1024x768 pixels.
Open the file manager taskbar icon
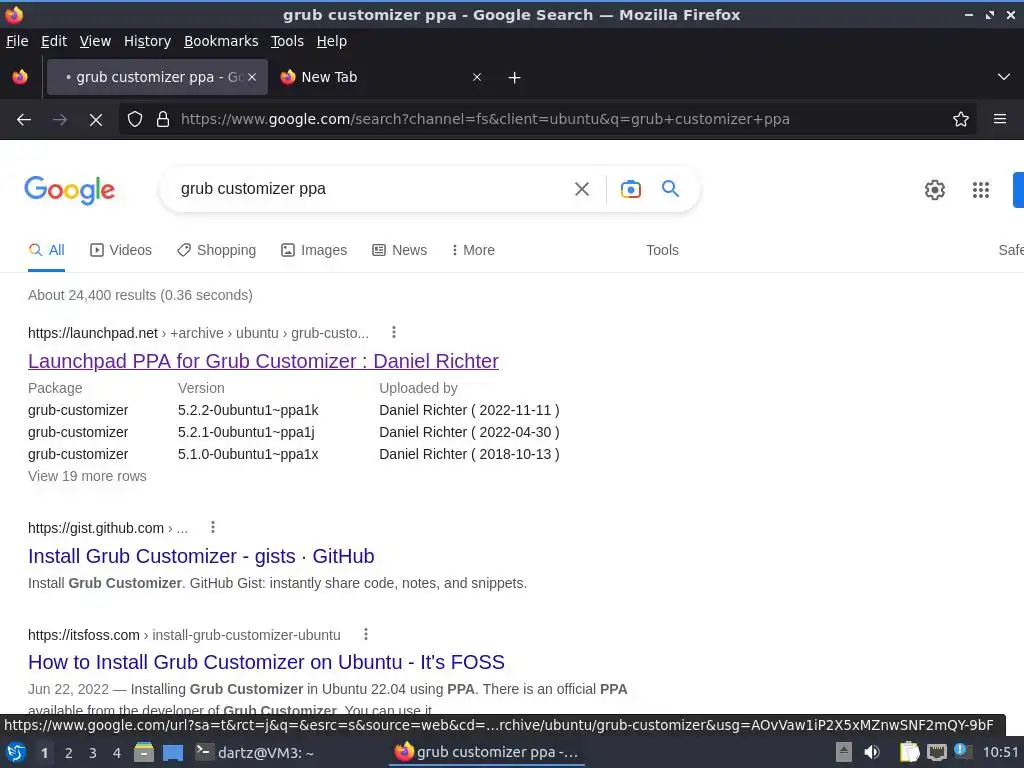click(144, 752)
